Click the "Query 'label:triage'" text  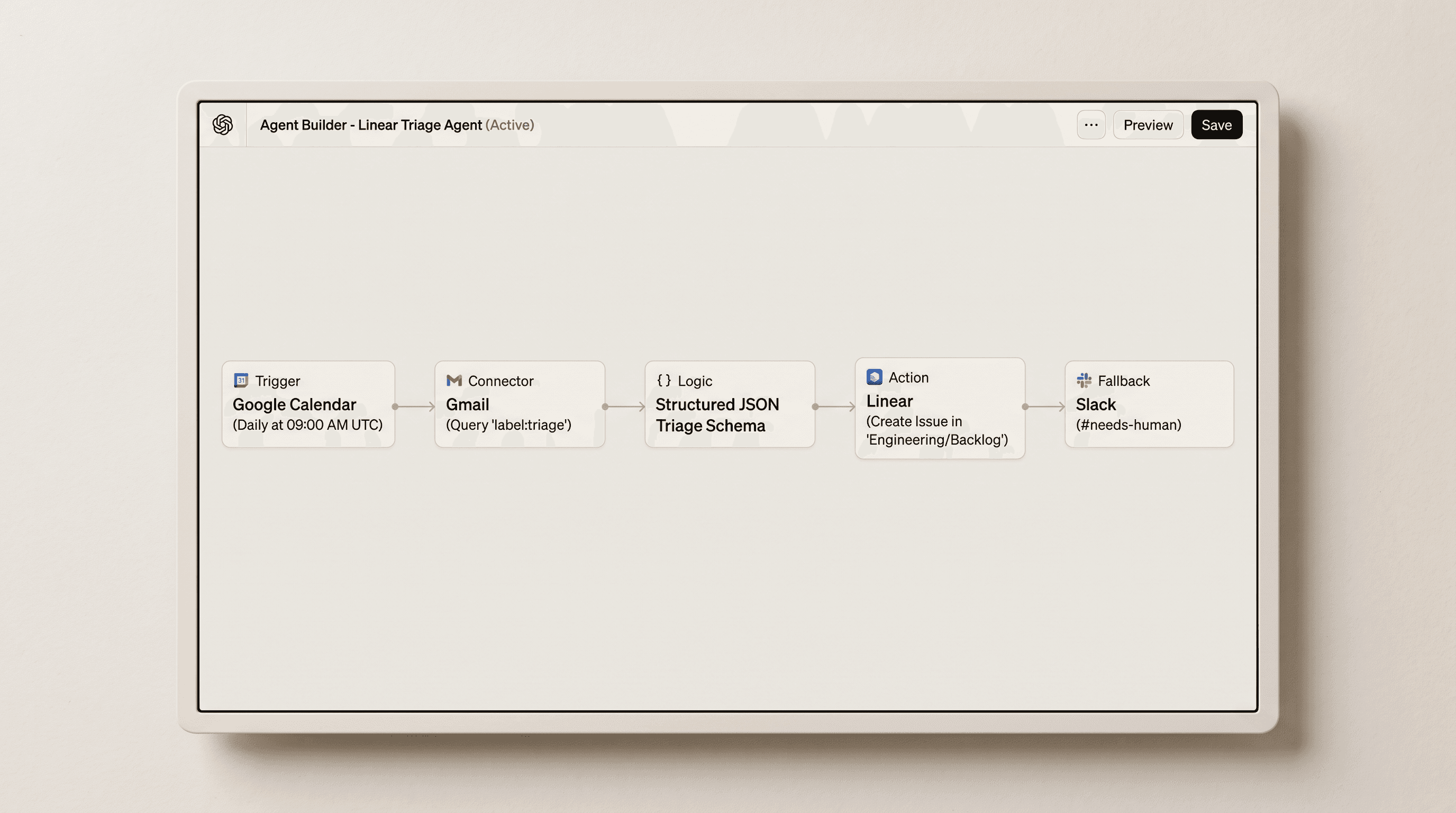[x=508, y=425]
